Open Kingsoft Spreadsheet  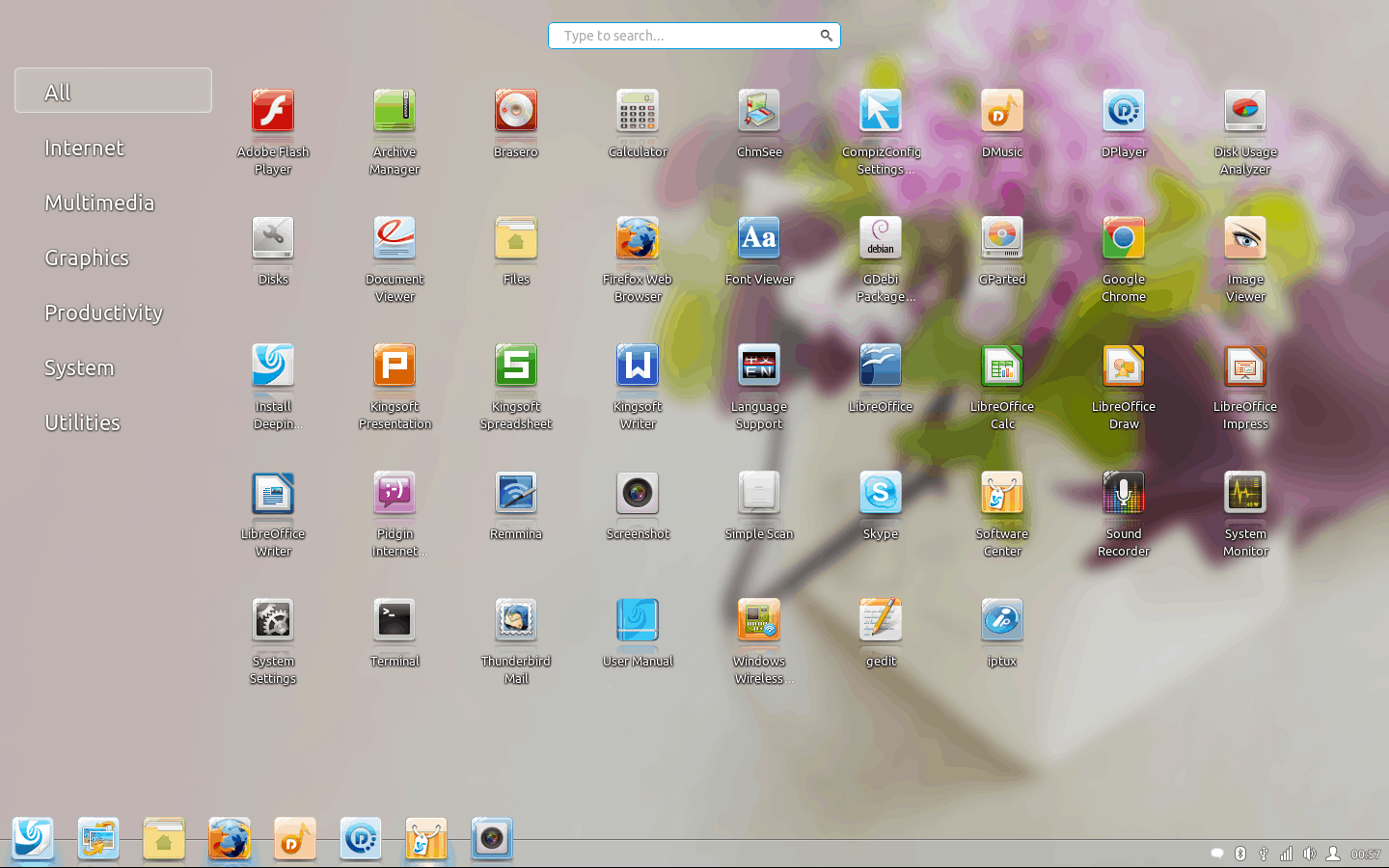click(x=516, y=366)
